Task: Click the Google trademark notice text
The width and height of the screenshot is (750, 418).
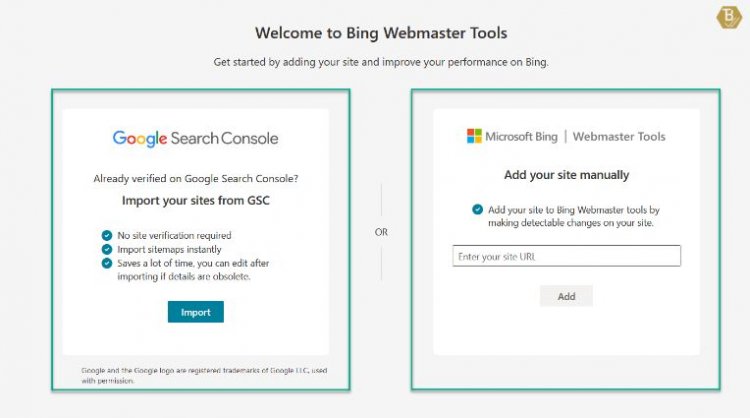Action: point(204,375)
